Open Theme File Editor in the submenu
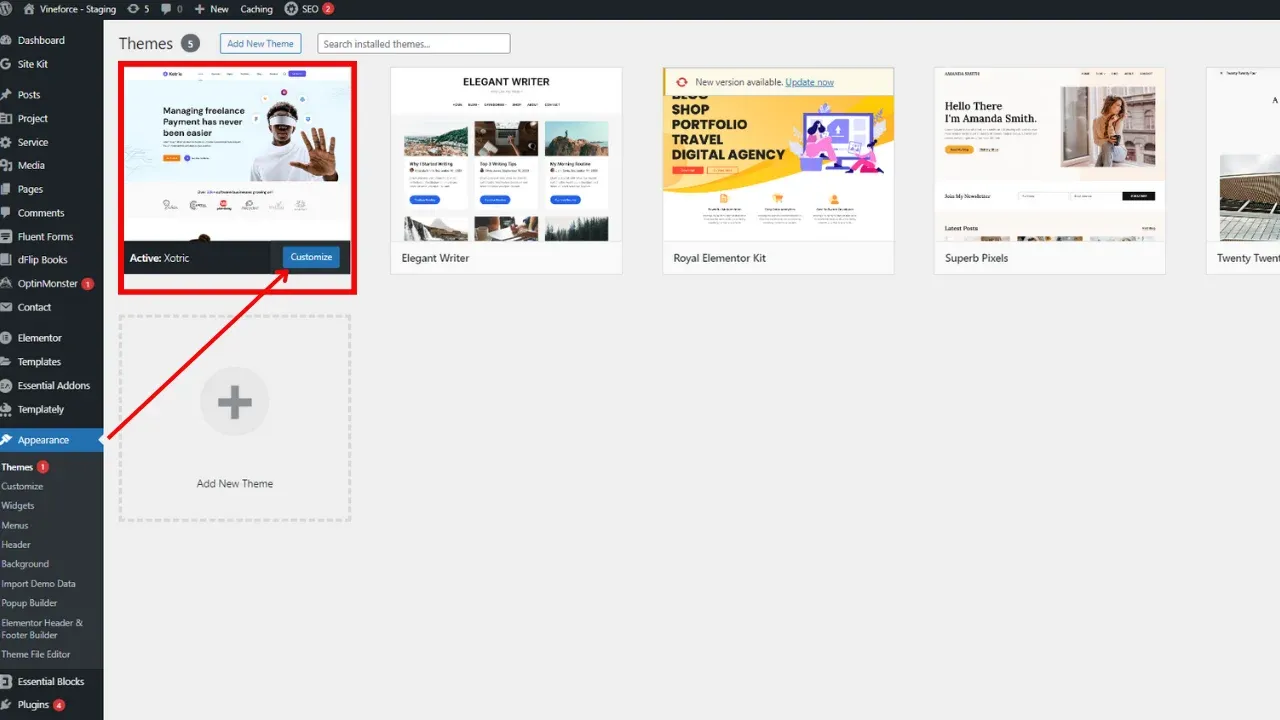Image resolution: width=1280 pixels, height=720 pixels. pos(36,654)
